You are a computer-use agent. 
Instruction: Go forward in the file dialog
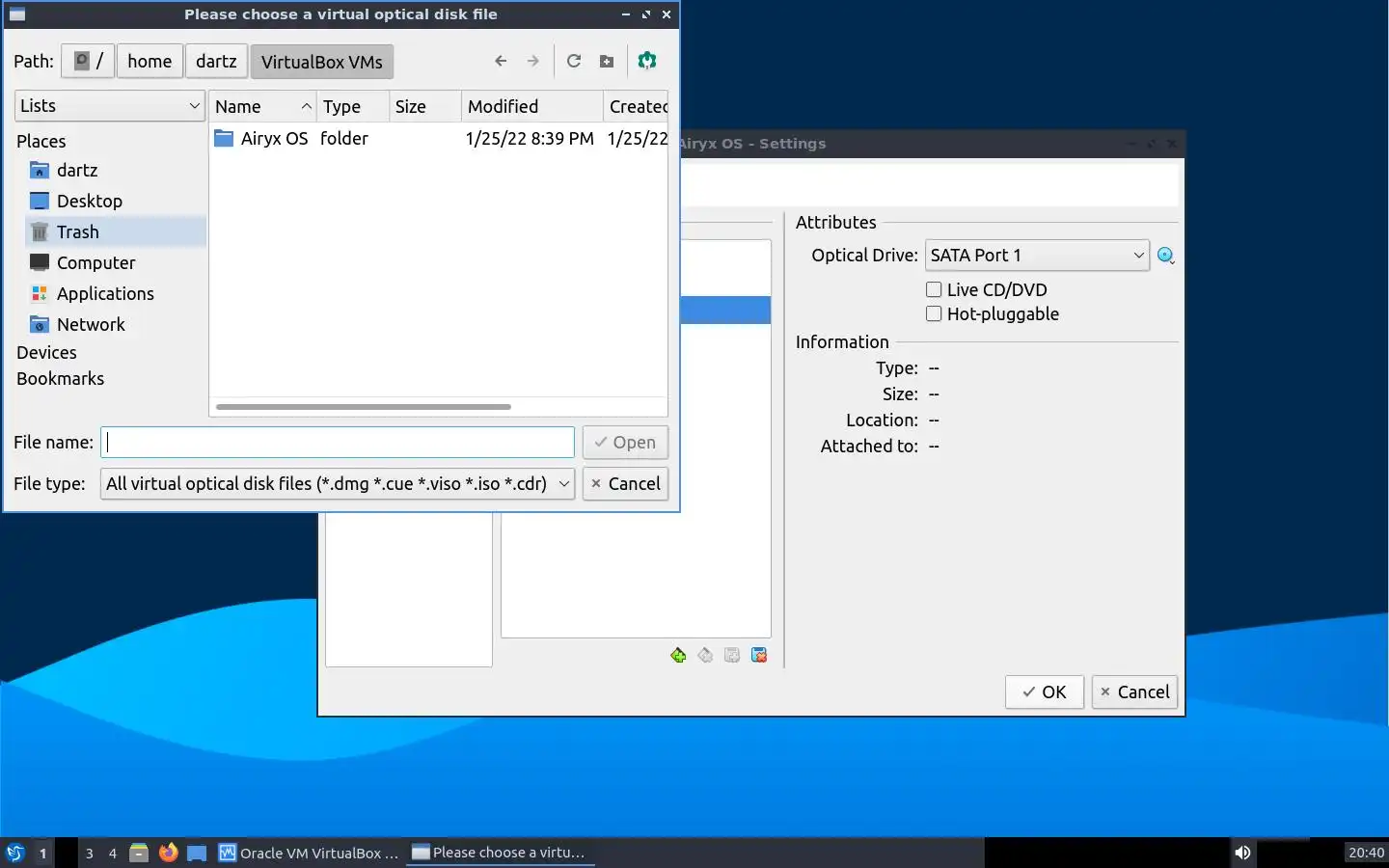click(x=533, y=61)
